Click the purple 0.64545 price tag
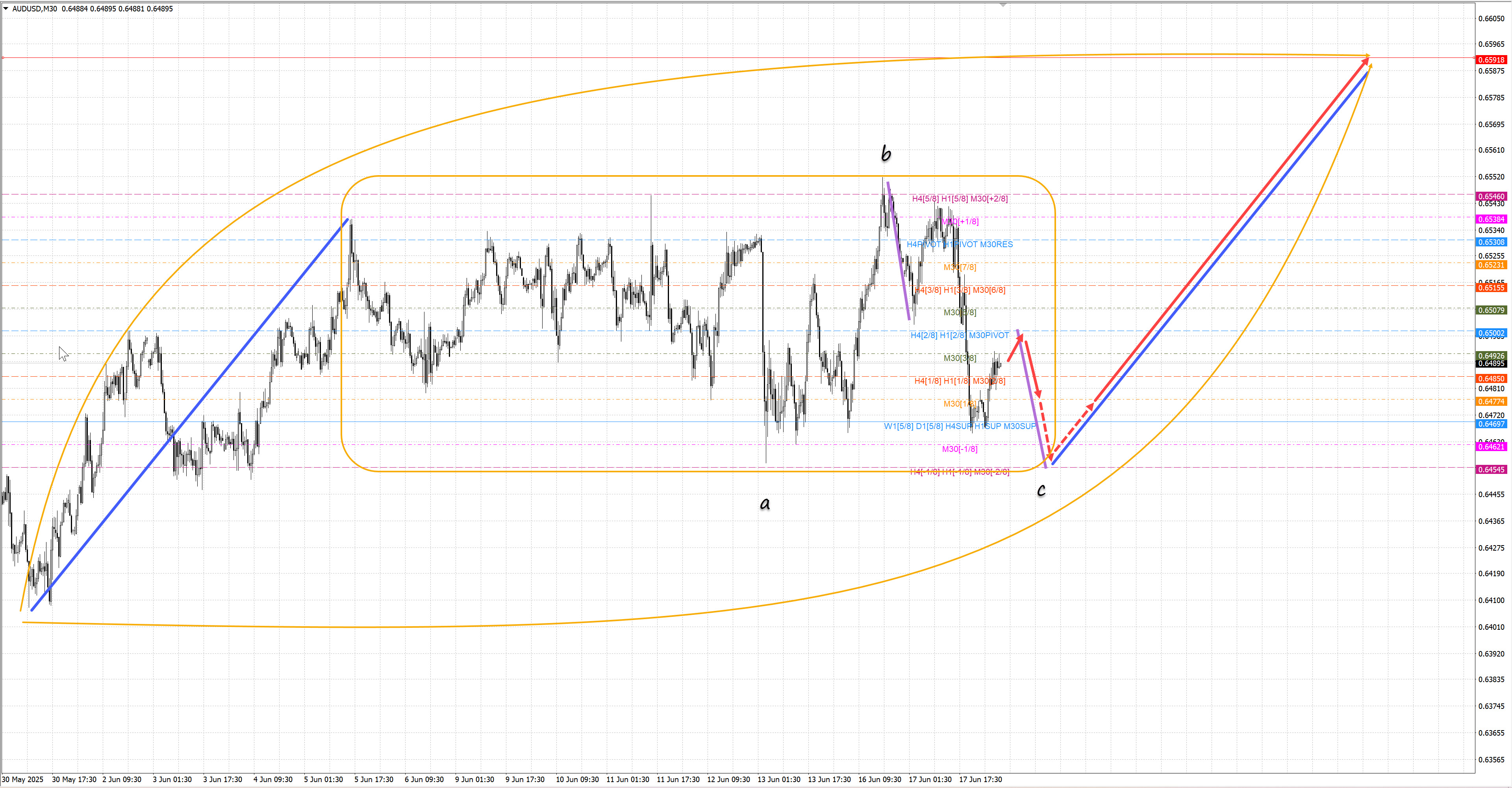Image resolution: width=1512 pixels, height=788 pixels. pyautogui.click(x=1491, y=470)
